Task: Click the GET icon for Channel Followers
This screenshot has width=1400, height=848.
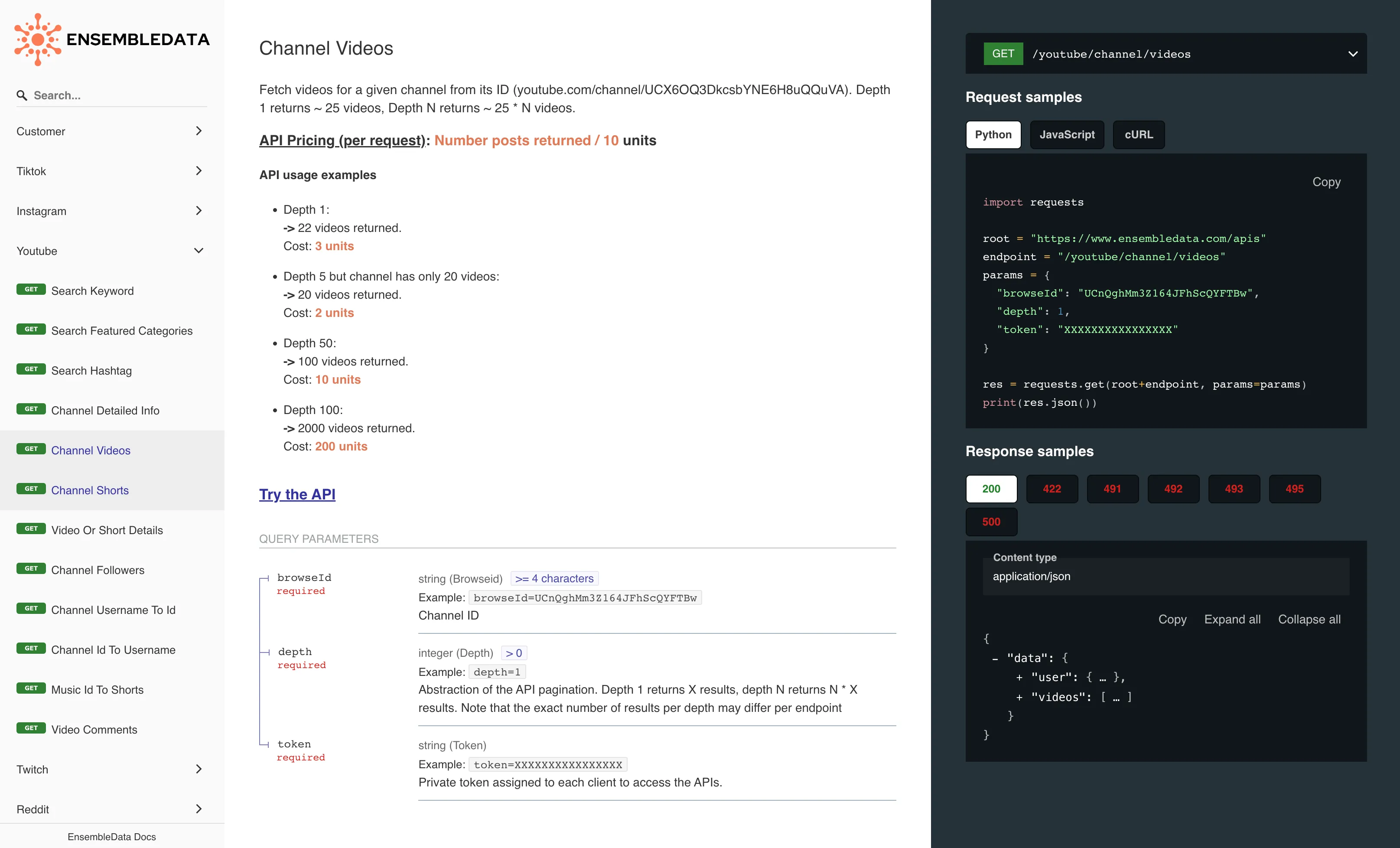Action: click(x=31, y=568)
